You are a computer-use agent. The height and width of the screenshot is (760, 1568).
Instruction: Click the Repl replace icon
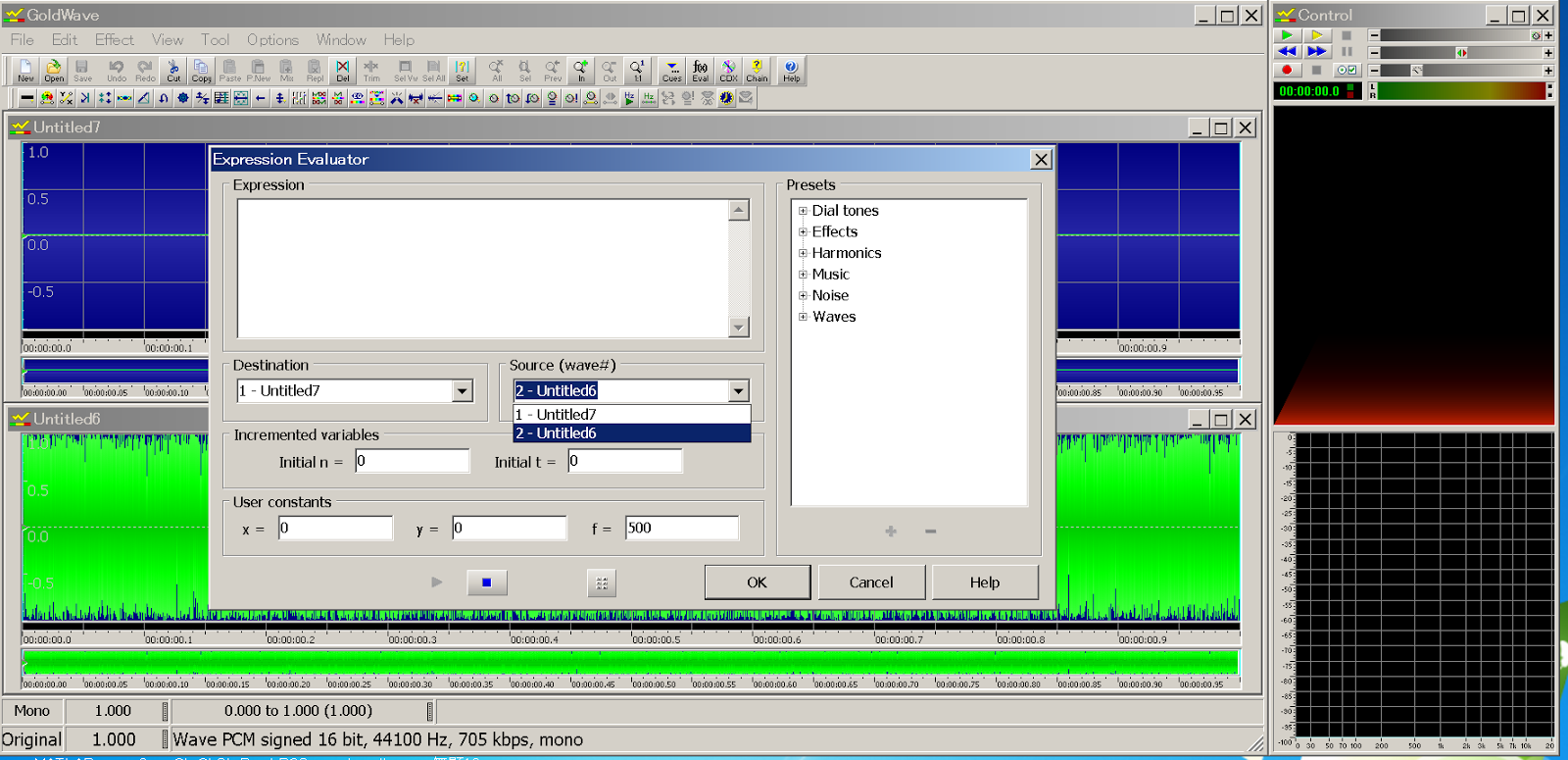(315, 71)
